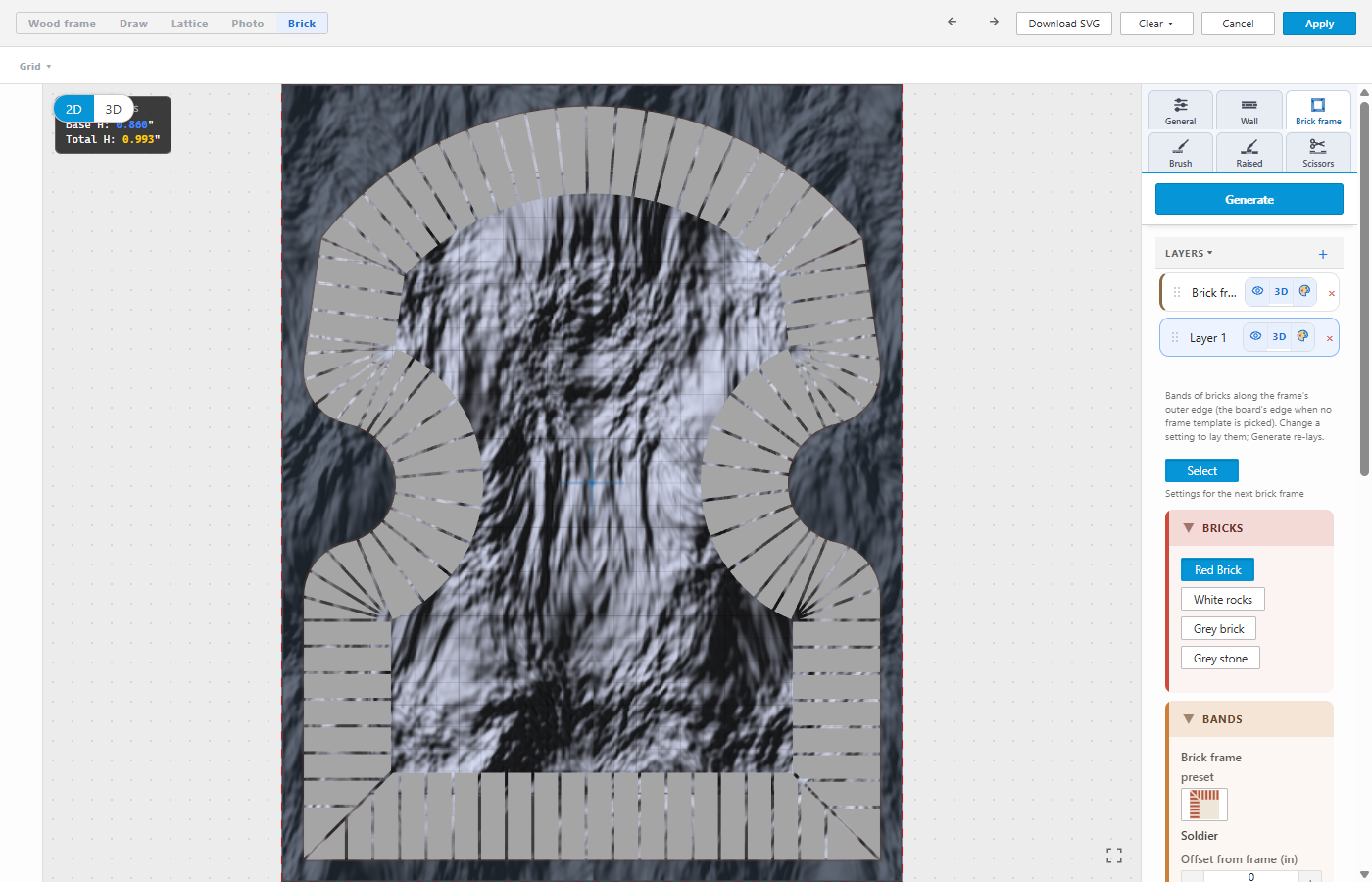Viewport: 1372px width, 882px height.
Task: Switch to the Brick tab
Action: [x=302, y=24]
